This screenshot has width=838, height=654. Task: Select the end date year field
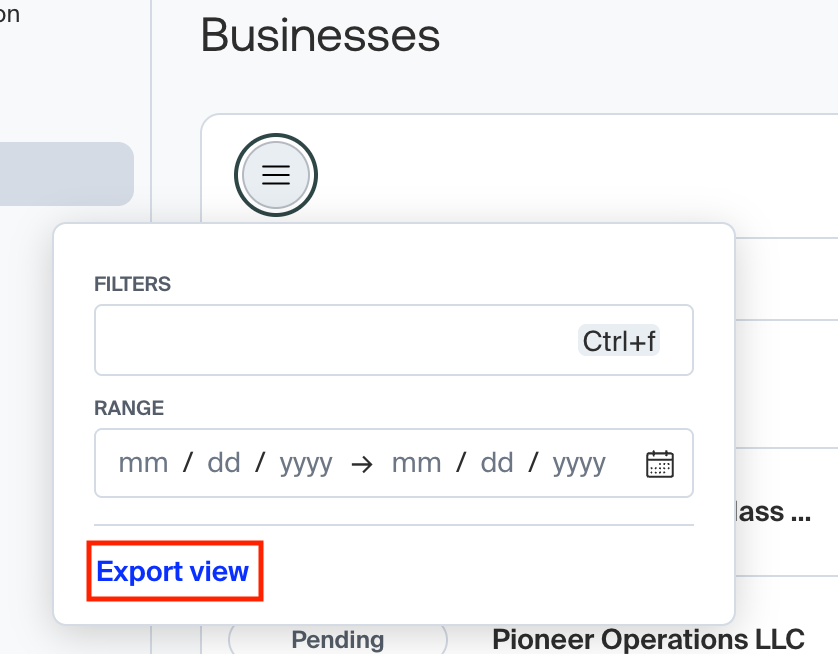579,464
